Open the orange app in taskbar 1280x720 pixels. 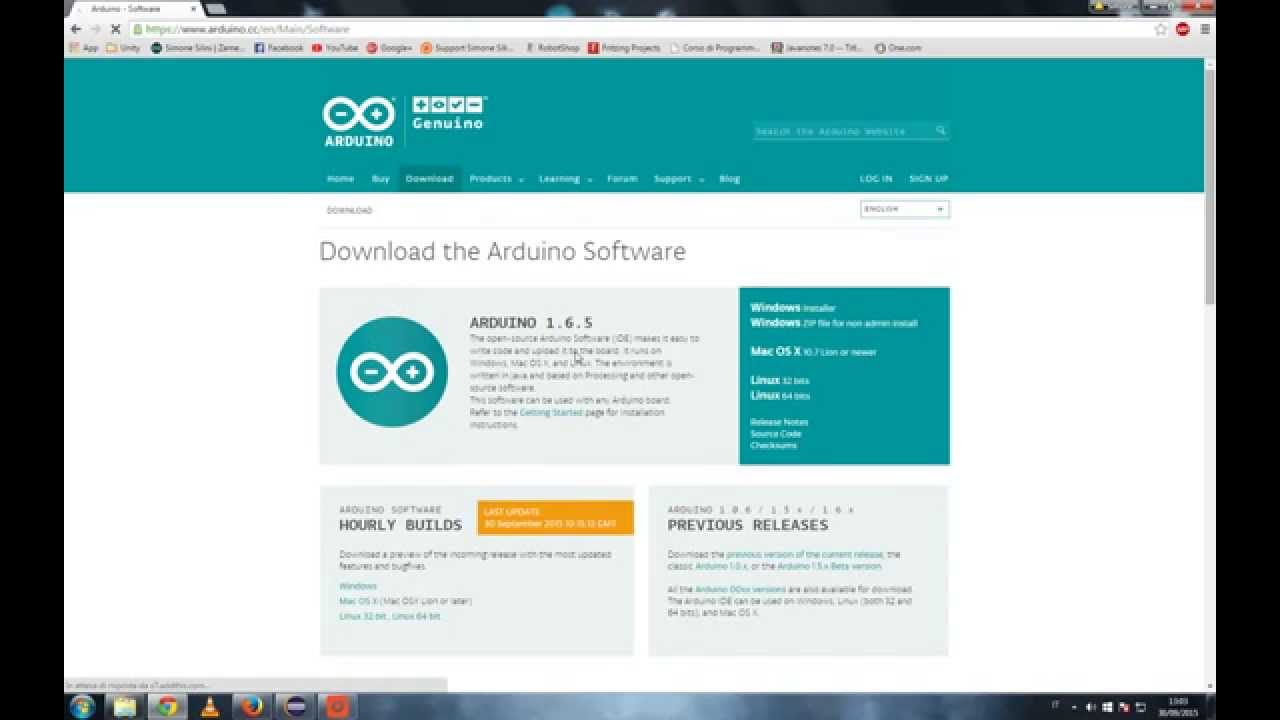click(x=338, y=706)
